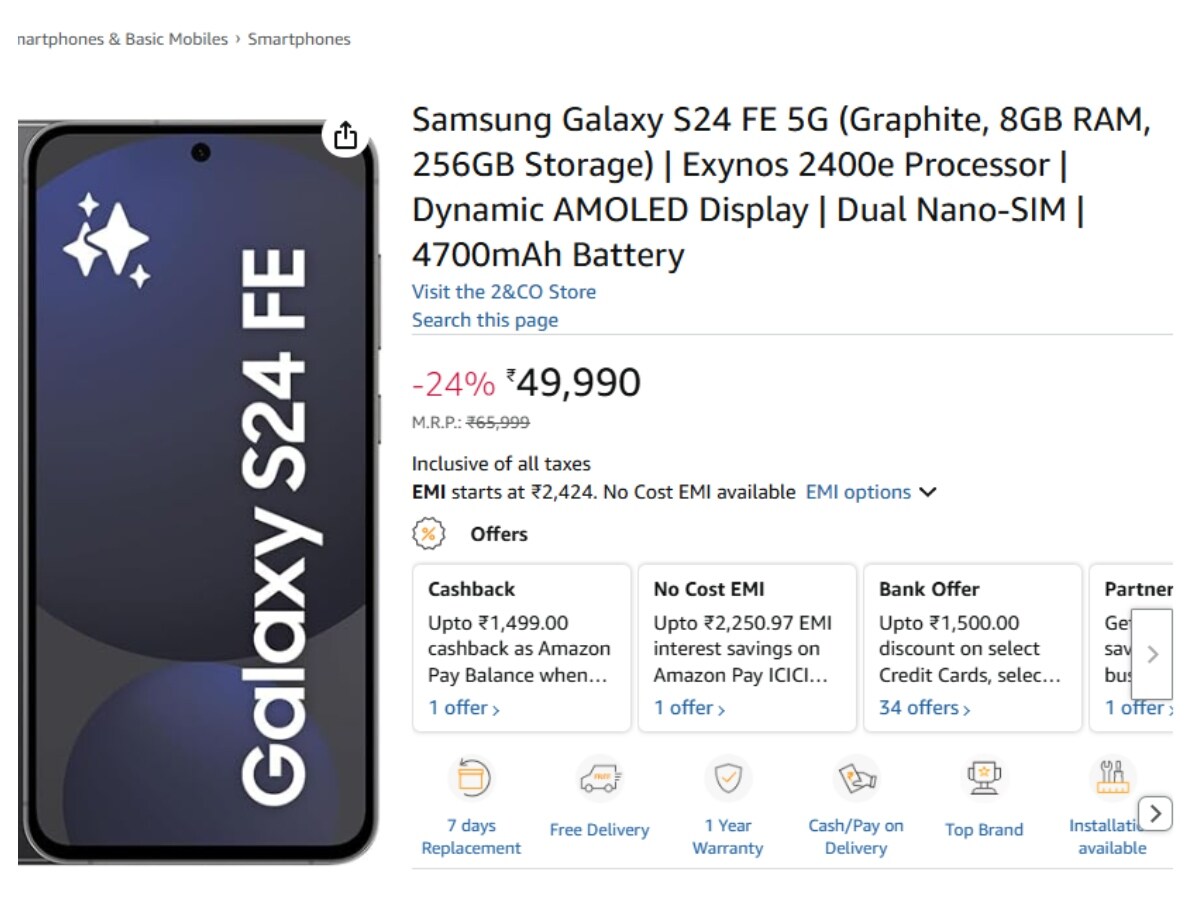Viewport: 1200px width, 900px height.
Task: View 34 offers under Bank Offer
Action: [924, 708]
